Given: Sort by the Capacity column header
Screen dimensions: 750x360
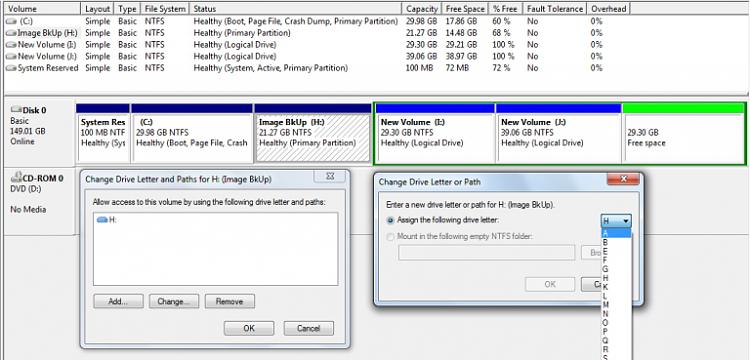Looking at the screenshot, I should click(422, 9).
